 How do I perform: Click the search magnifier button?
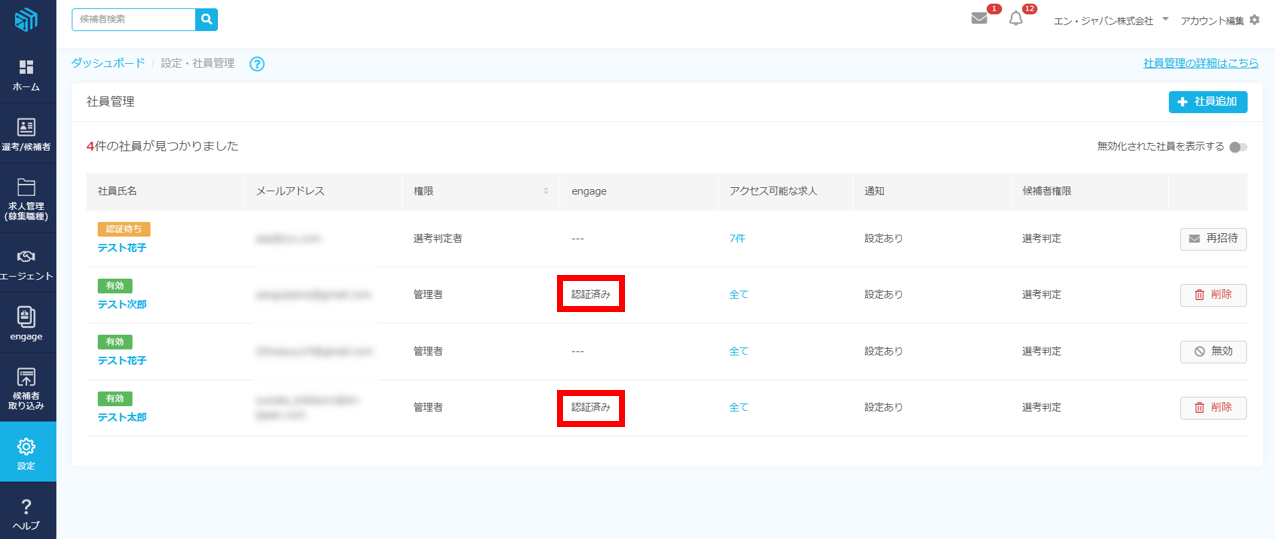pyautogui.click(x=206, y=19)
